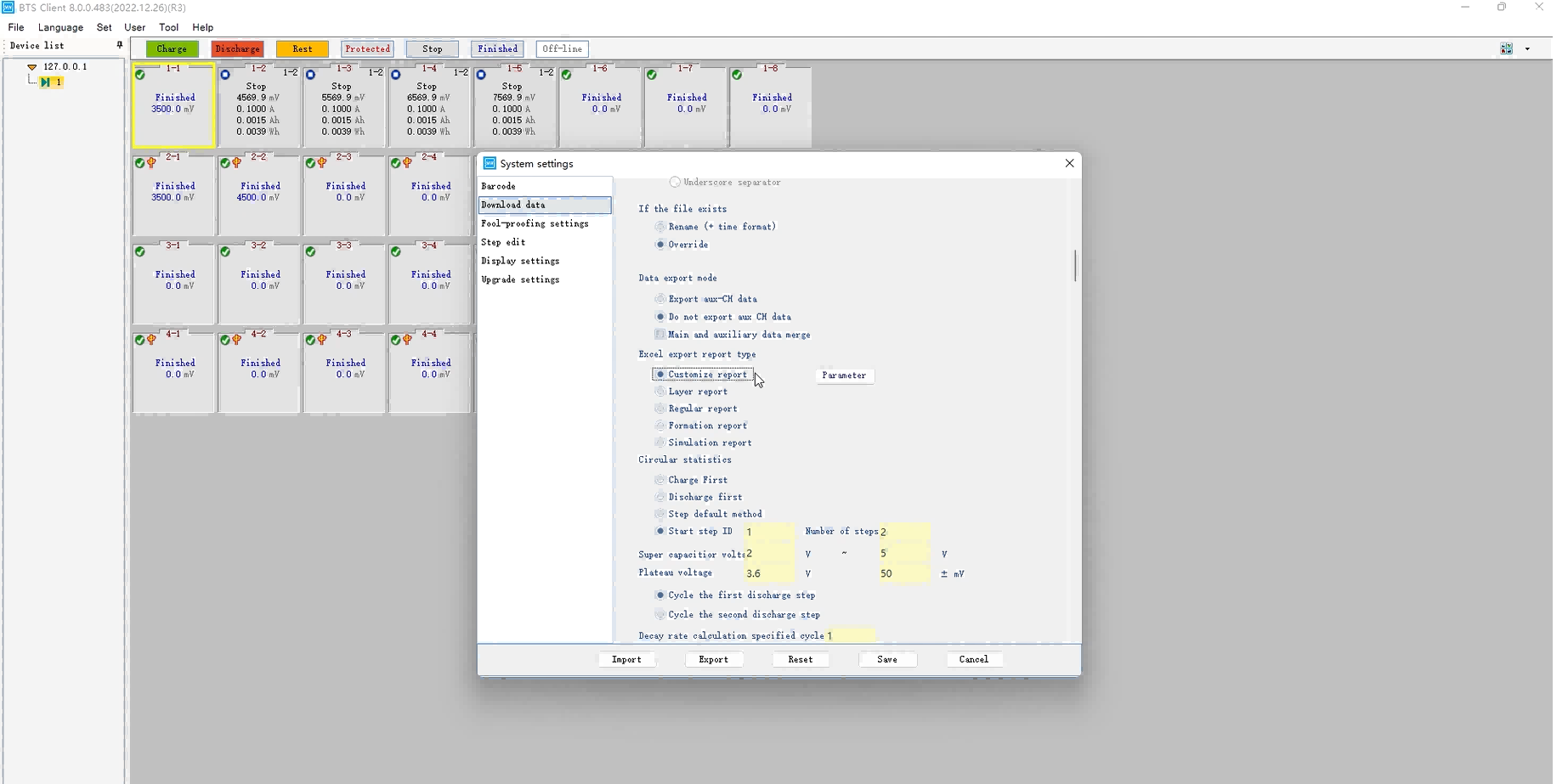
Task: Open the Barcode settings category
Action: (x=545, y=186)
